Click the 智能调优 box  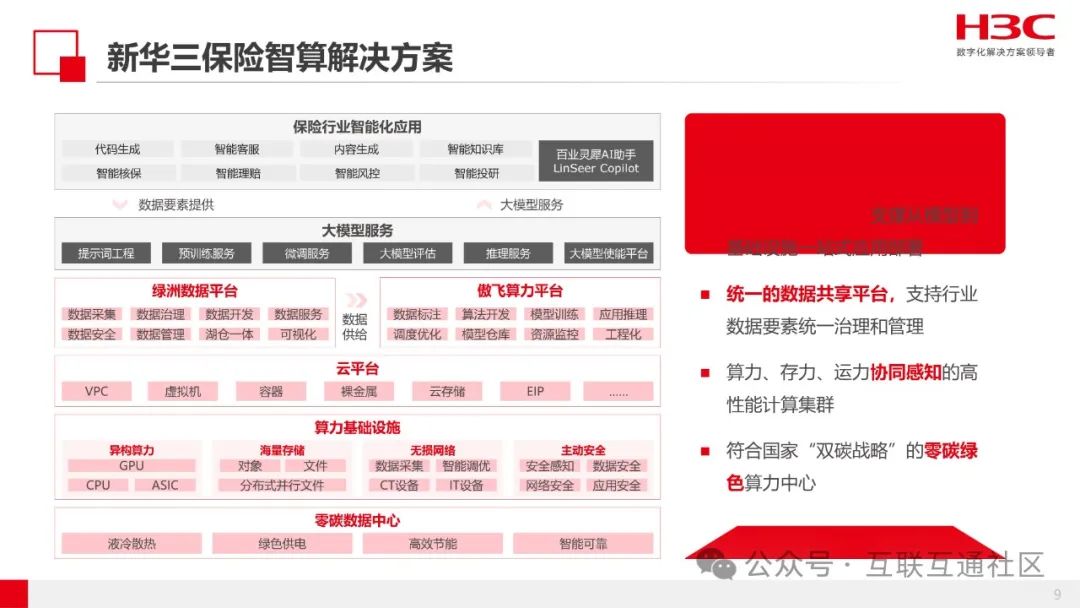point(466,465)
